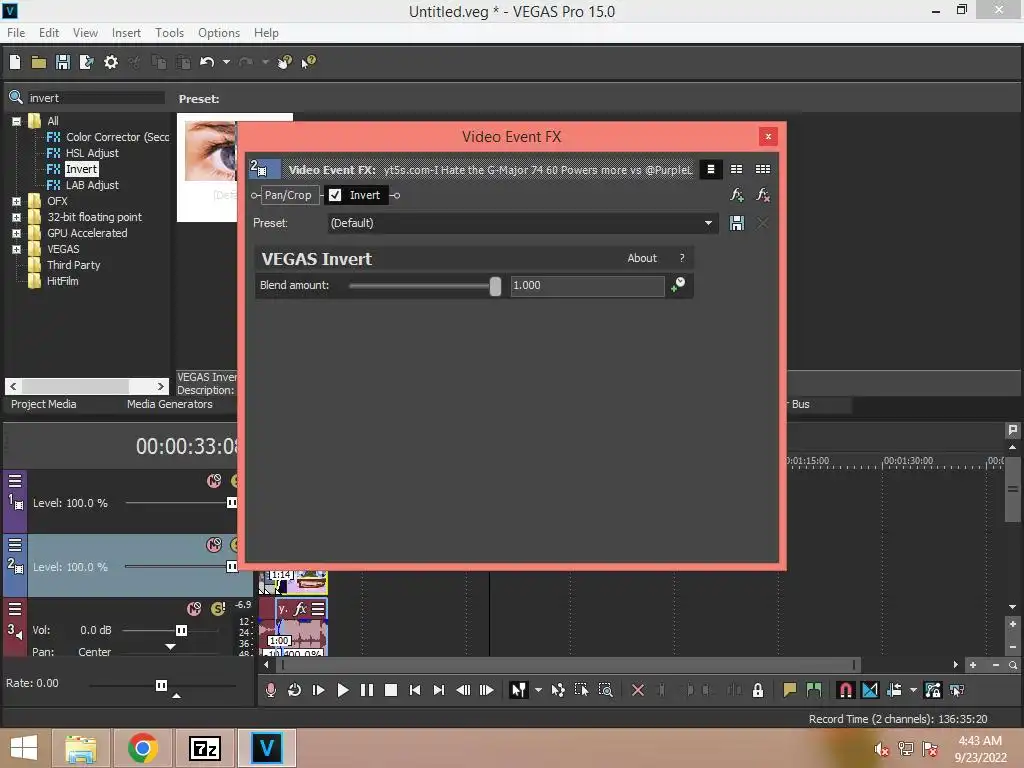Click the What's This help cursor icon
Screen dimensions: 1024x768
click(x=308, y=62)
